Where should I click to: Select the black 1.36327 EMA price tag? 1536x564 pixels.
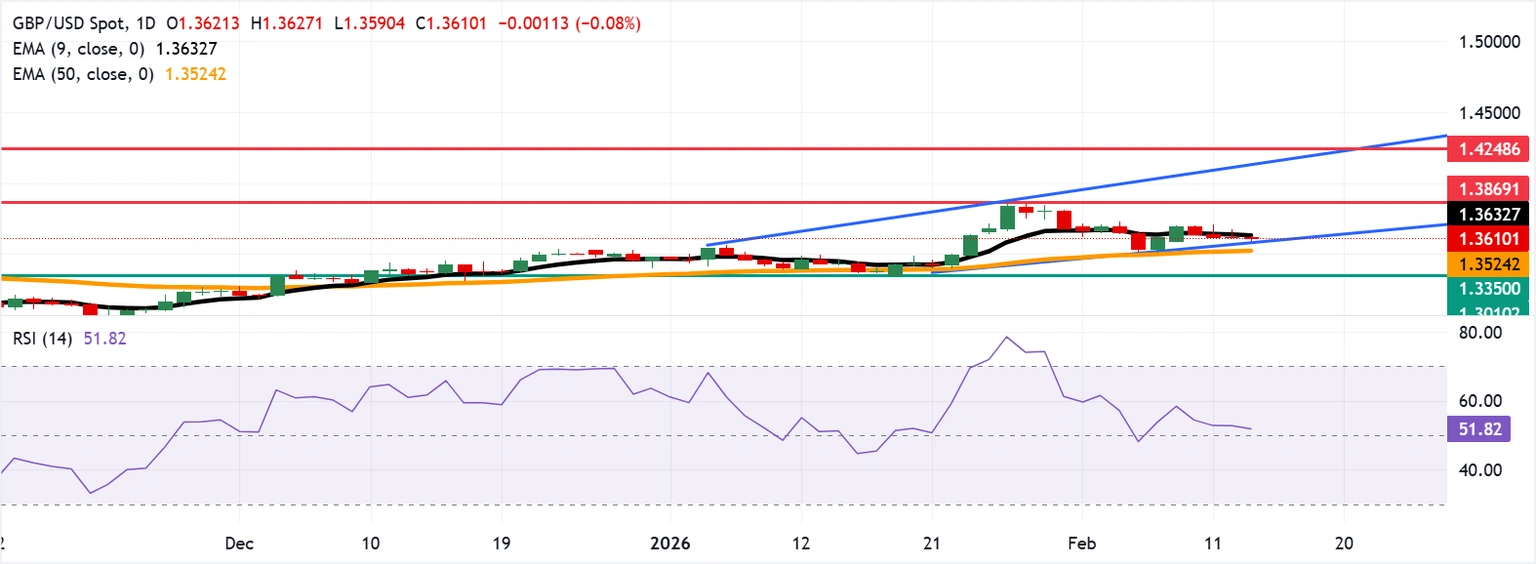1478,214
